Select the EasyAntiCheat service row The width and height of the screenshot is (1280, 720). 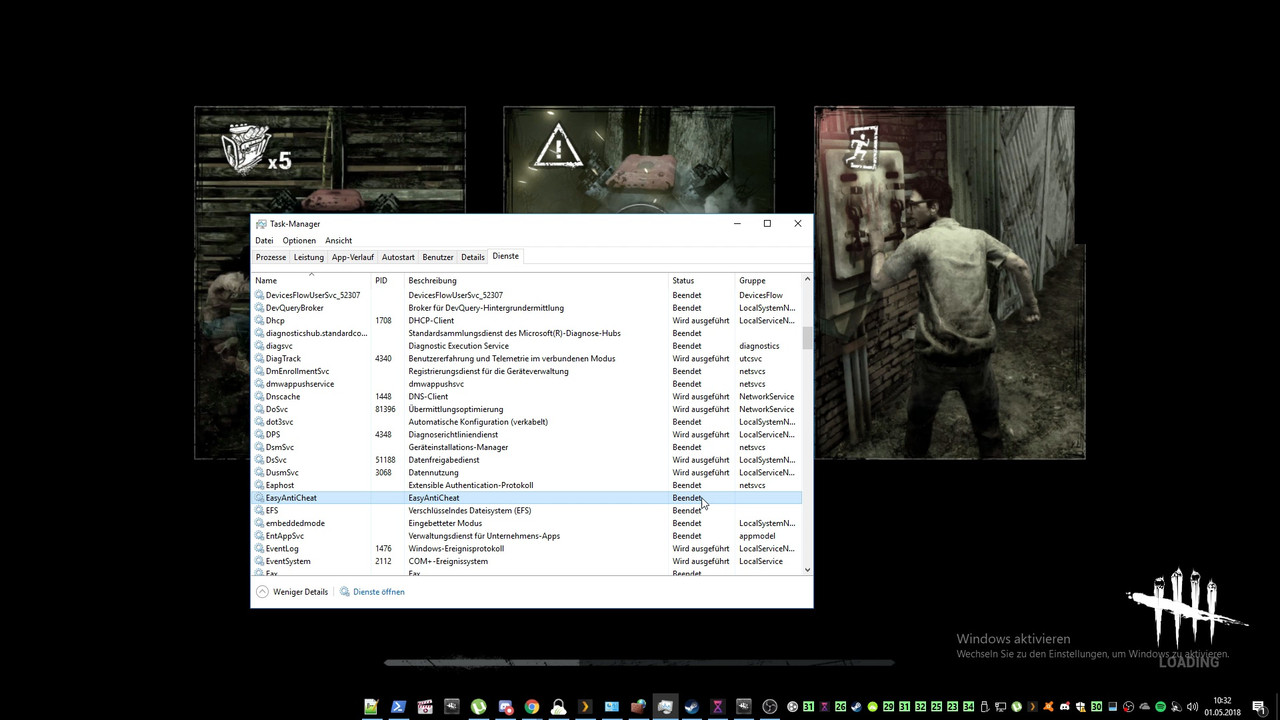(x=526, y=498)
